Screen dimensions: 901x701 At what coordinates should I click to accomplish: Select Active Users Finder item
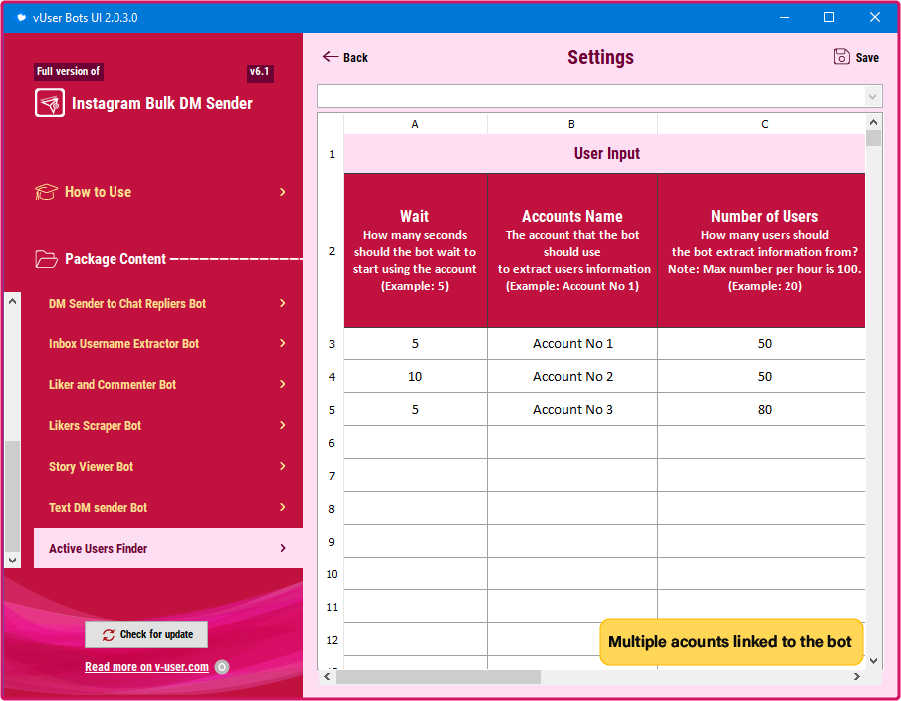coord(168,548)
